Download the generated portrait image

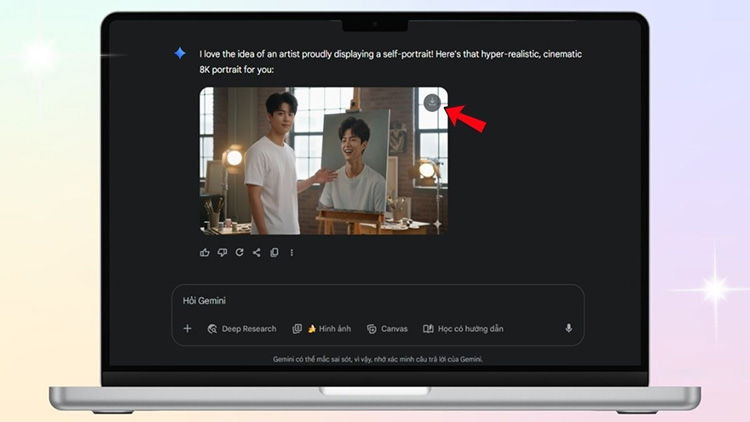pyautogui.click(x=431, y=102)
